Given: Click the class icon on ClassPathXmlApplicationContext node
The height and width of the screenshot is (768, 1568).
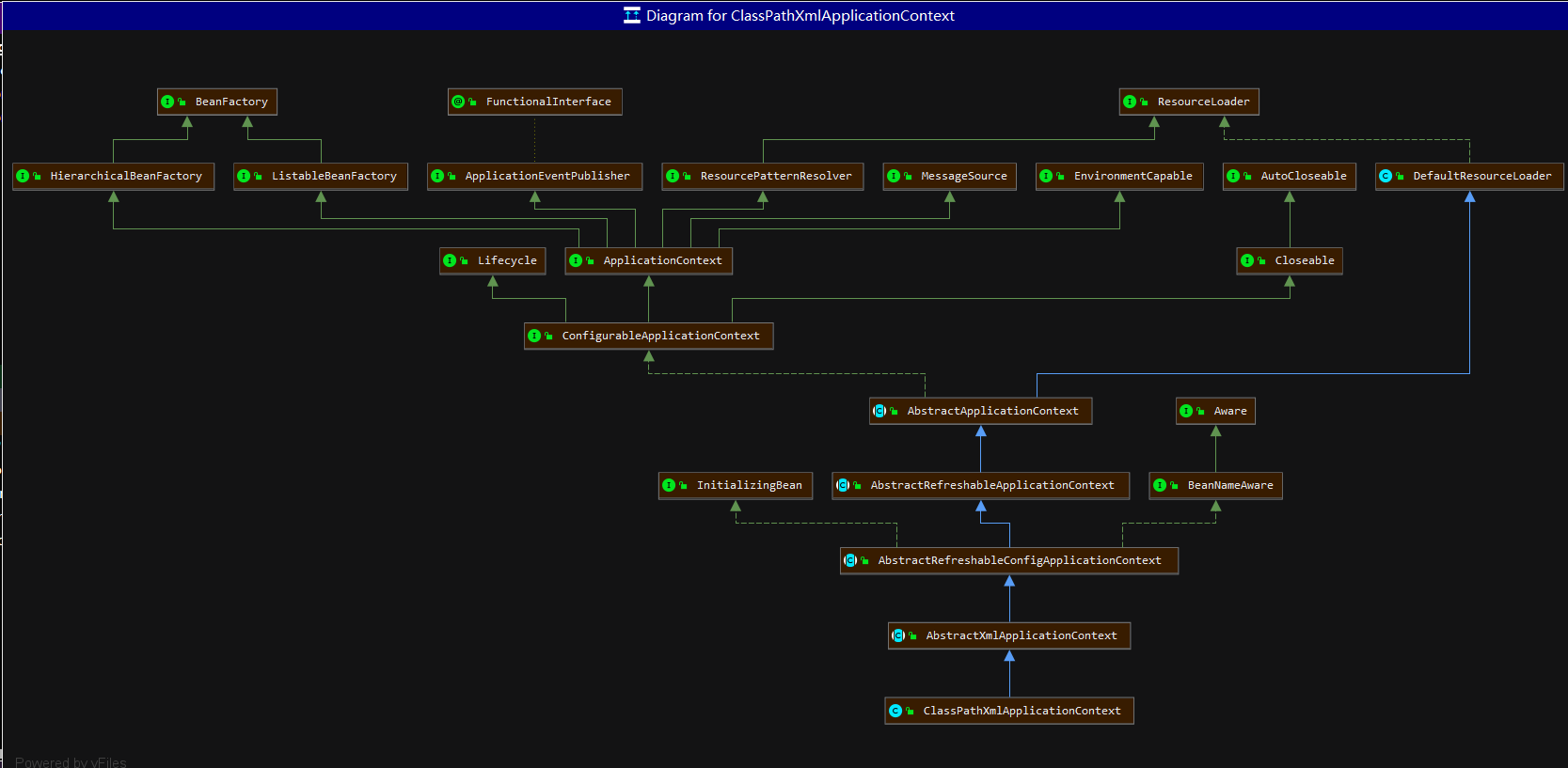Looking at the screenshot, I should click(x=895, y=711).
